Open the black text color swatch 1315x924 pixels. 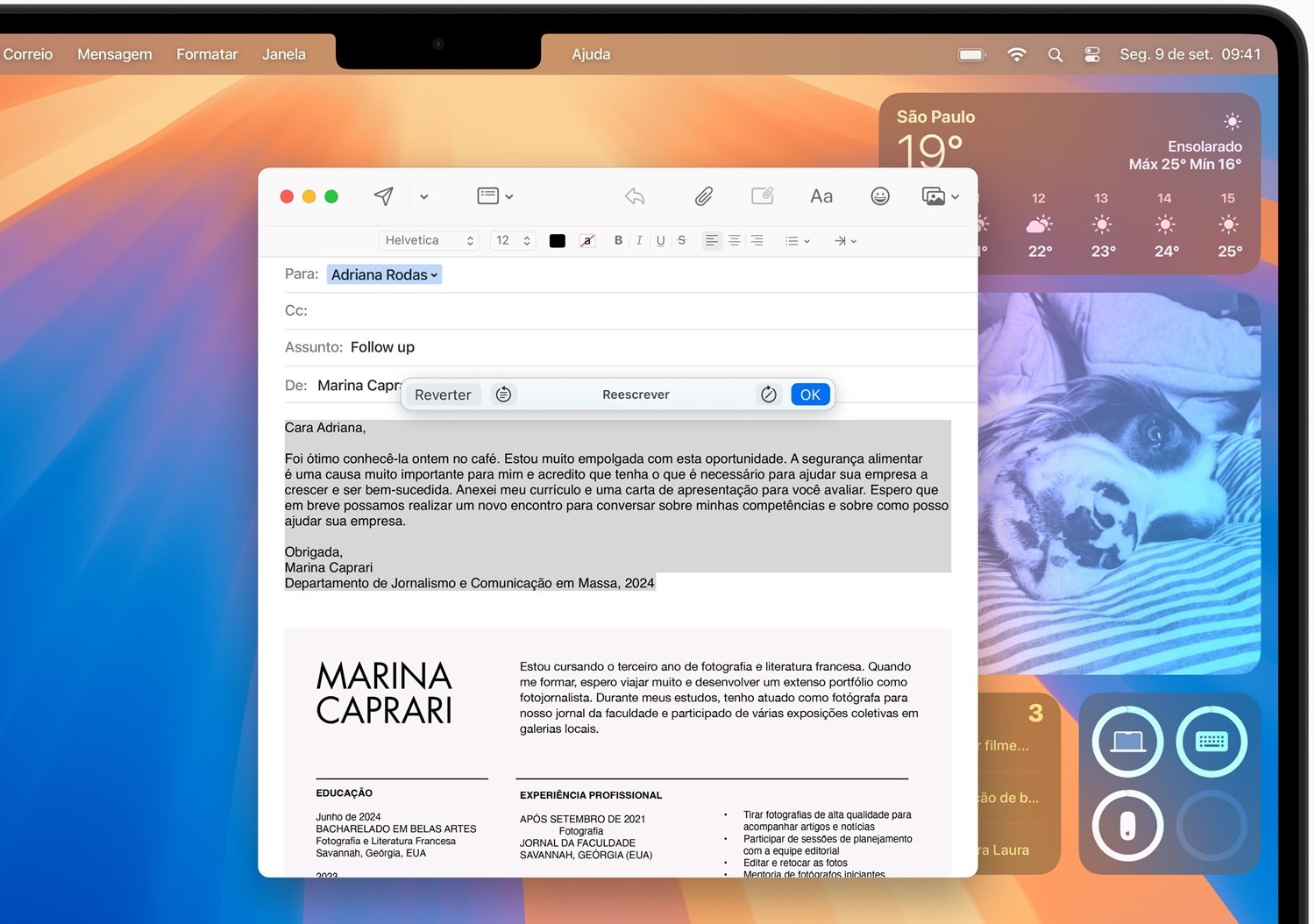[557, 241]
